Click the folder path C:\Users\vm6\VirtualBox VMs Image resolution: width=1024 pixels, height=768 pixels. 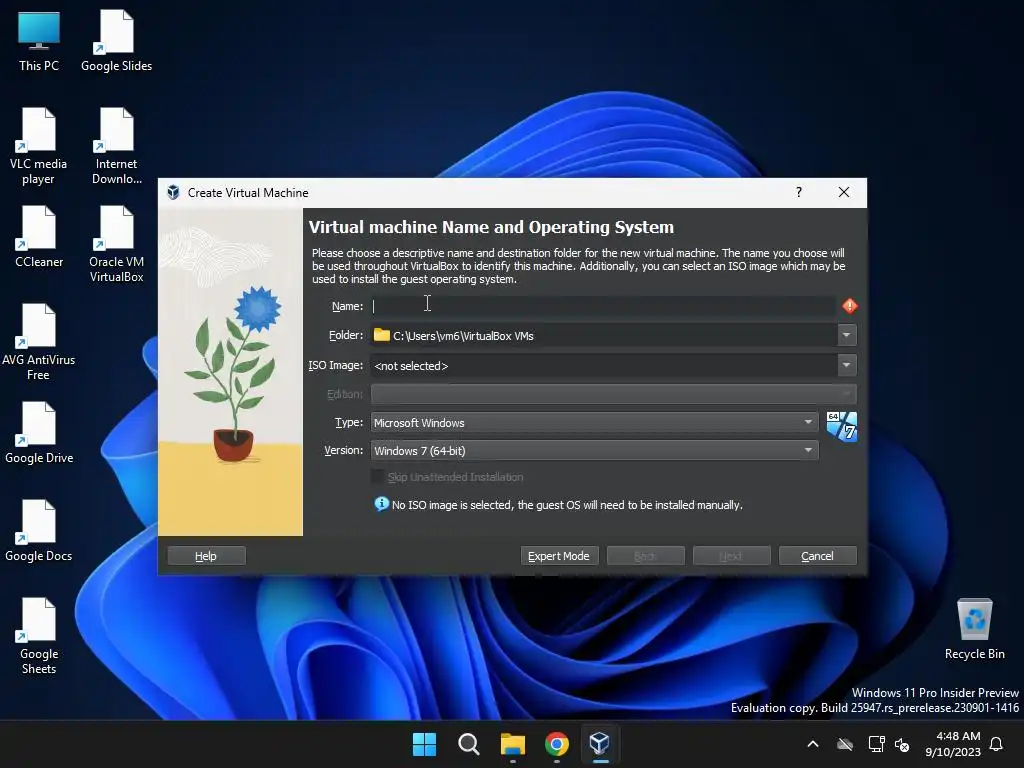coord(463,336)
